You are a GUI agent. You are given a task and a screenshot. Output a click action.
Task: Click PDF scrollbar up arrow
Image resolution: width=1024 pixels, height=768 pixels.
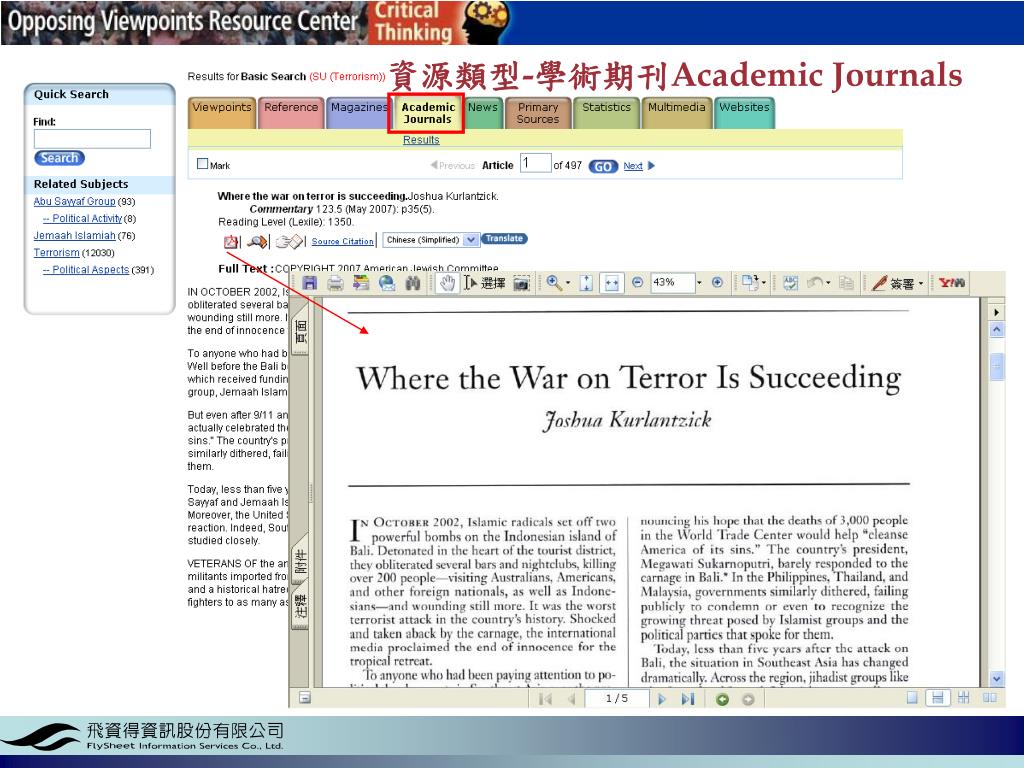tap(997, 330)
